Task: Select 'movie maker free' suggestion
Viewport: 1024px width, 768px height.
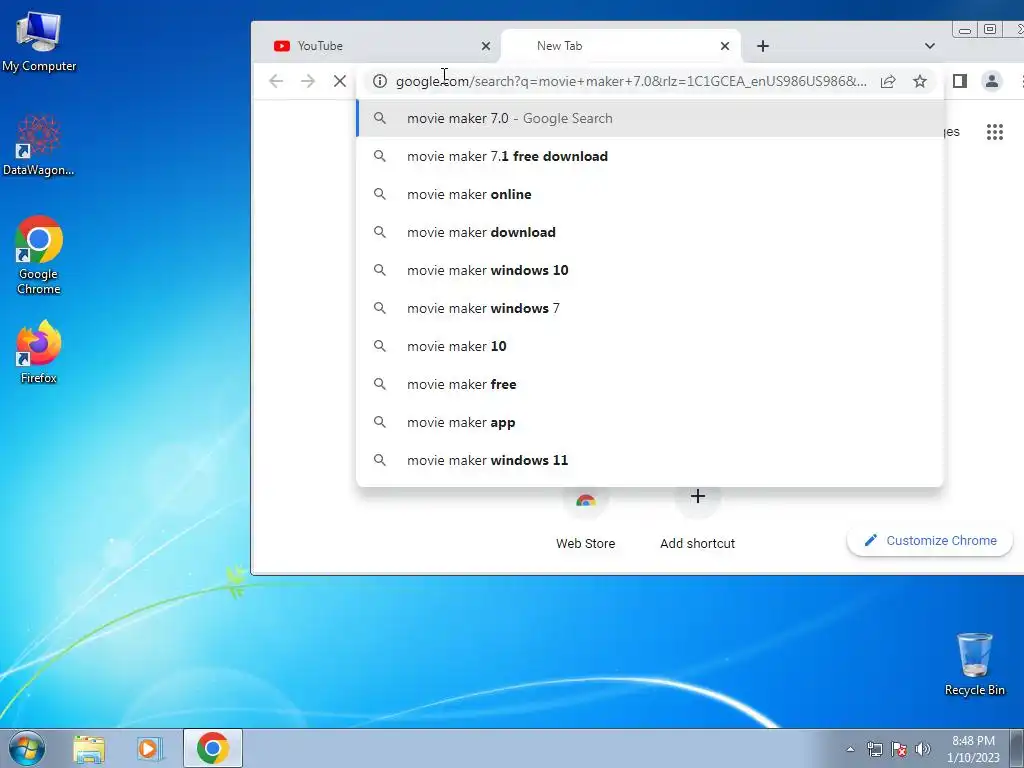Action: (650, 384)
